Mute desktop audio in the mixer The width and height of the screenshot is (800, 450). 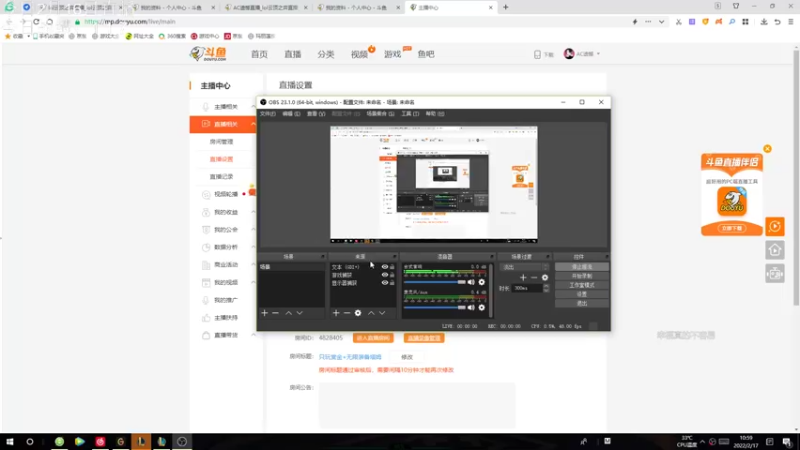471,282
